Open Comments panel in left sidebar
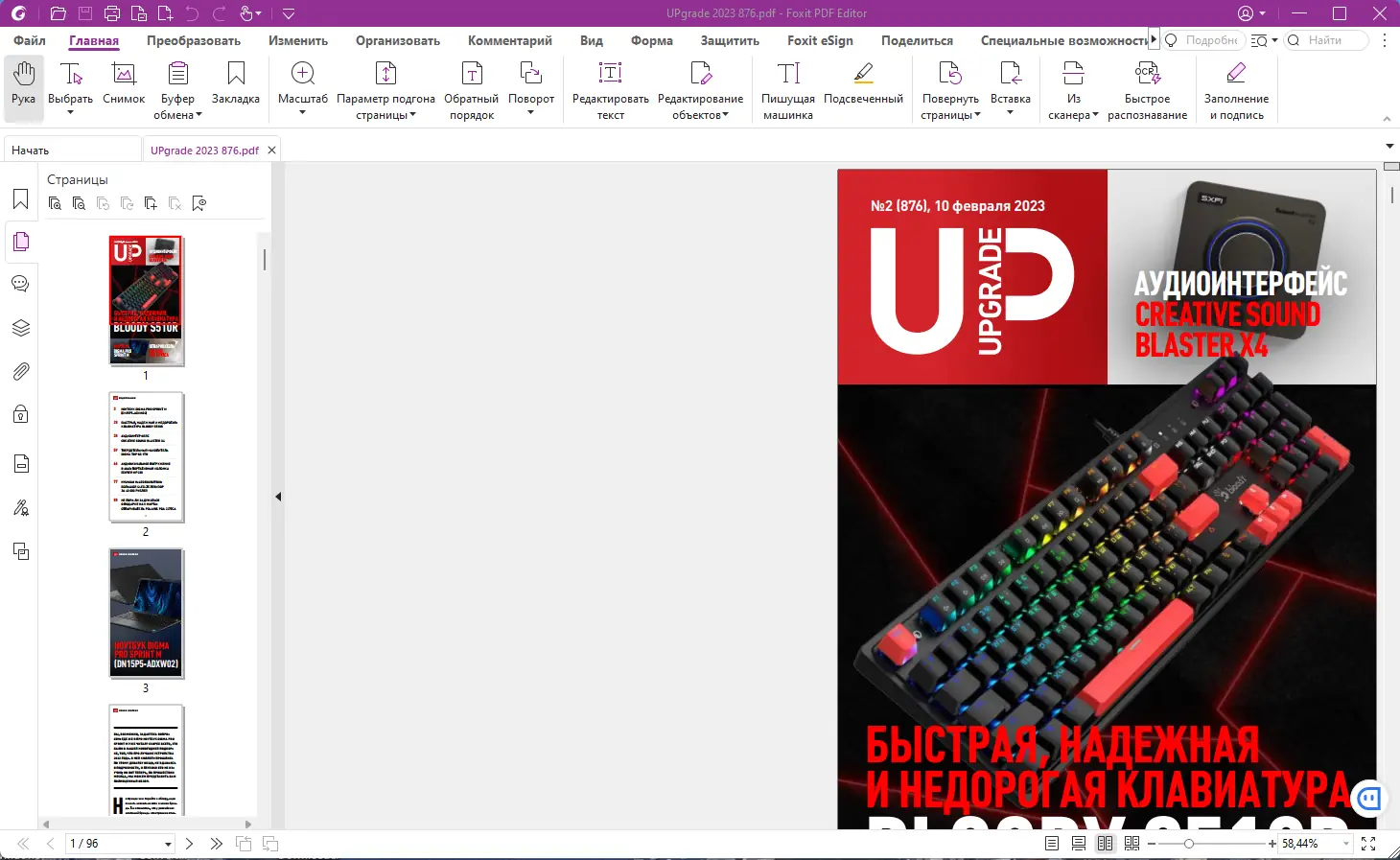The height and width of the screenshot is (860, 1400). pyautogui.click(x=21, y=285)
